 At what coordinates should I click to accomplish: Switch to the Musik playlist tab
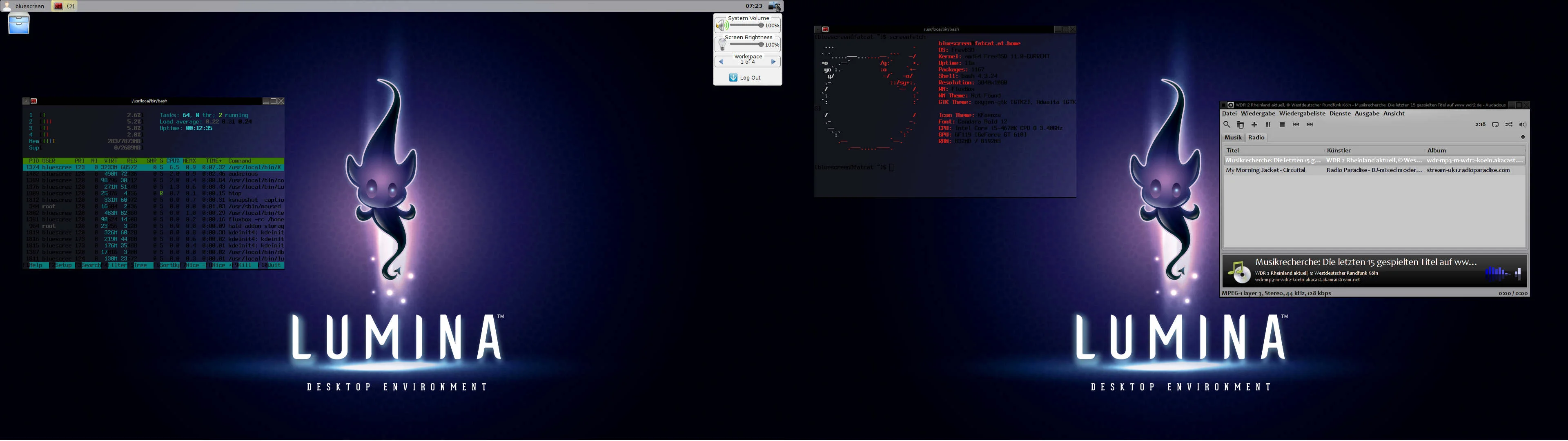(x=1233, y=138)
